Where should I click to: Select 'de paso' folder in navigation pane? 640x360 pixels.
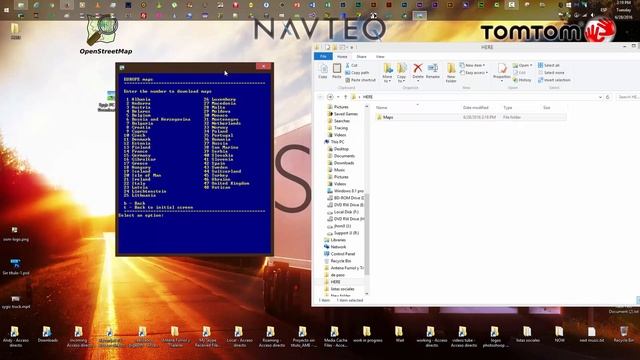335,275
